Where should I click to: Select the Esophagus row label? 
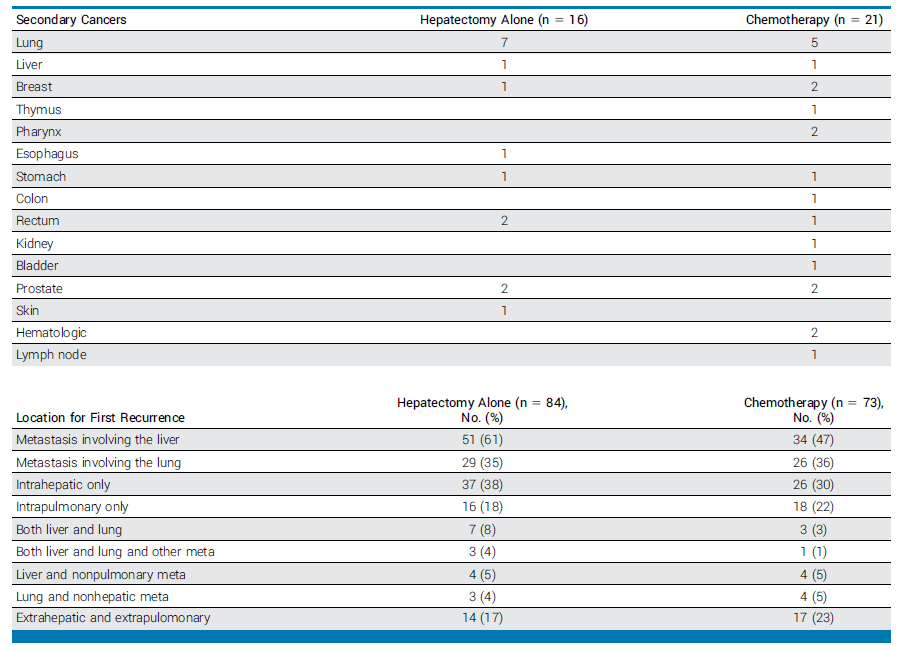(47, 154)
